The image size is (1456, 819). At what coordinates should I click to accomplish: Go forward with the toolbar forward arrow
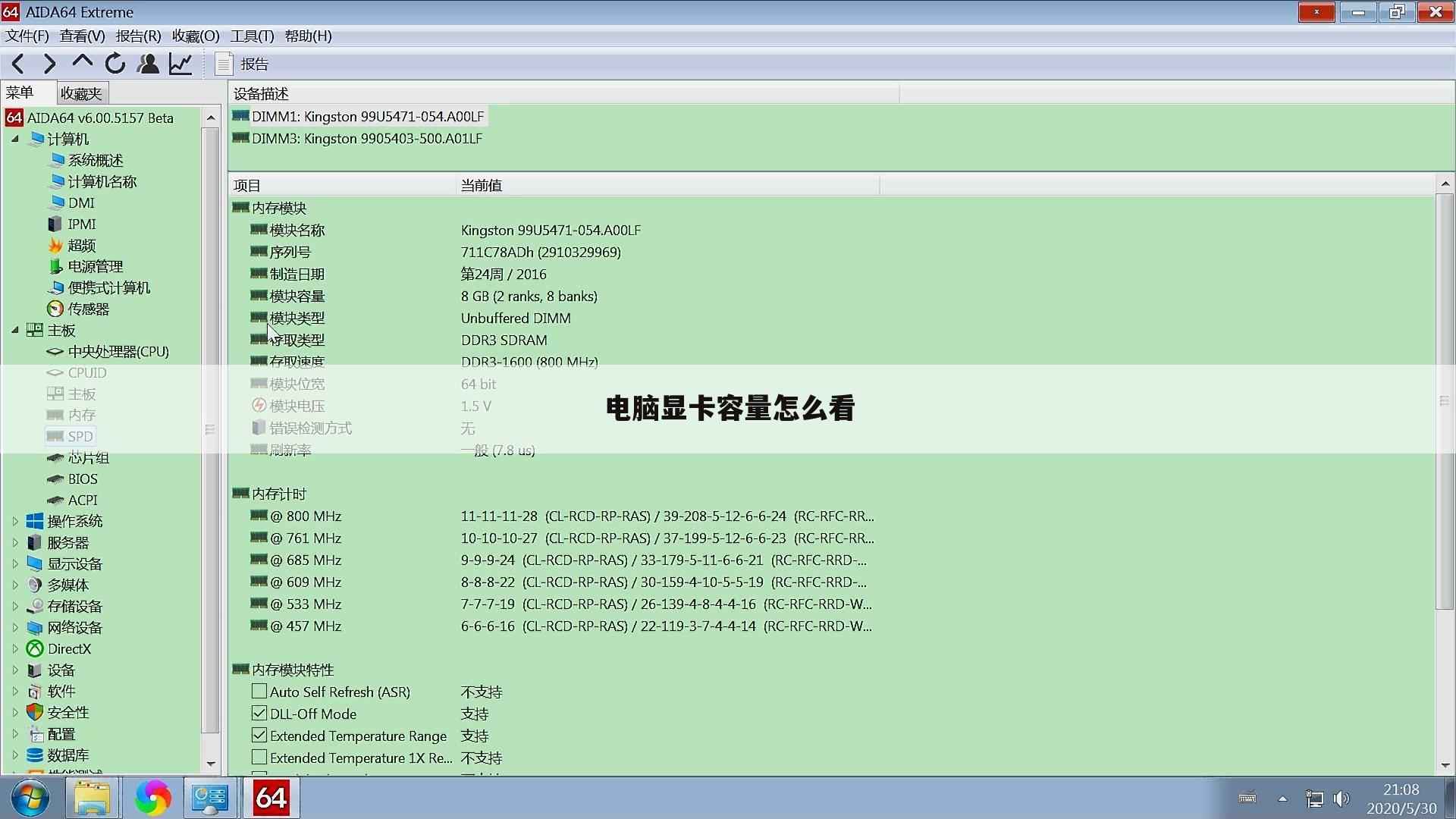[x=50, y=64]
